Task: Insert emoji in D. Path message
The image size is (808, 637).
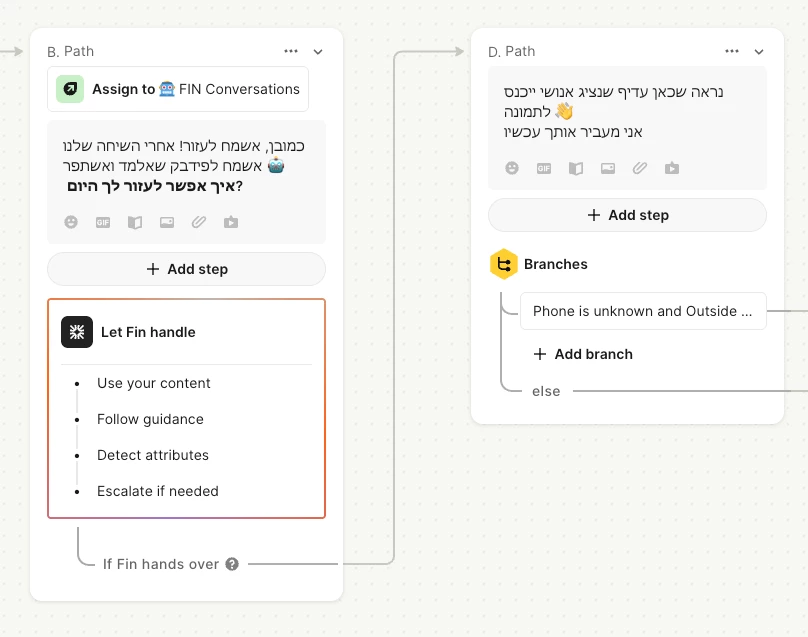Action: [x=512, y=168]
